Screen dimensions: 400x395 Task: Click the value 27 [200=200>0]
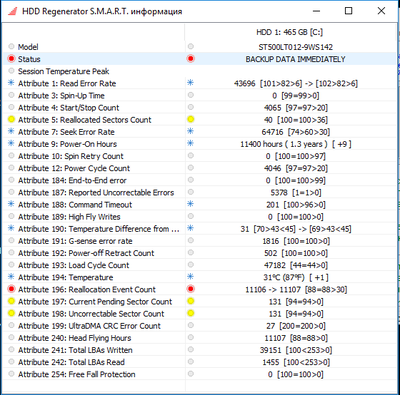coord(296,326)
